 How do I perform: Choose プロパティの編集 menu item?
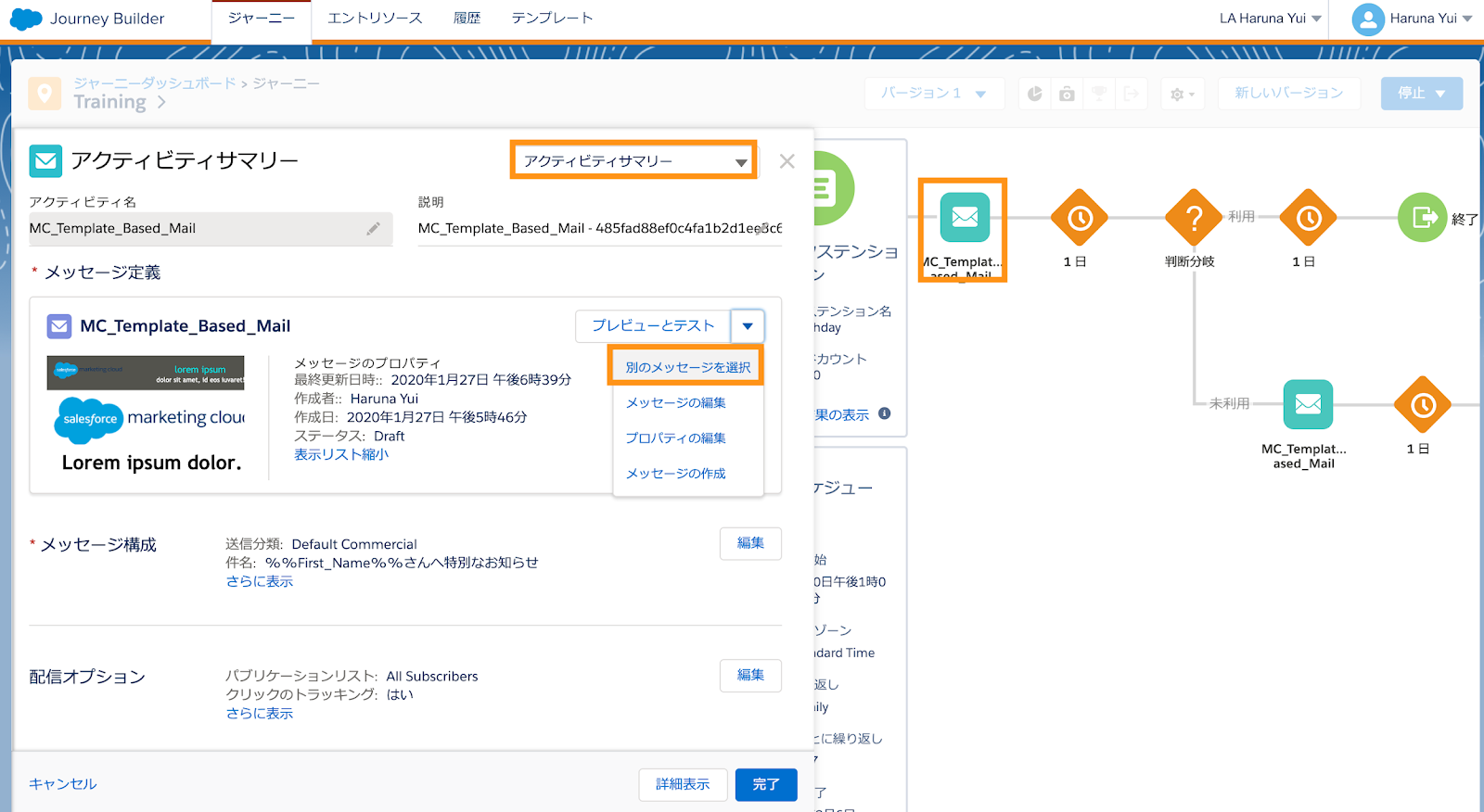[x=675, y=438]
